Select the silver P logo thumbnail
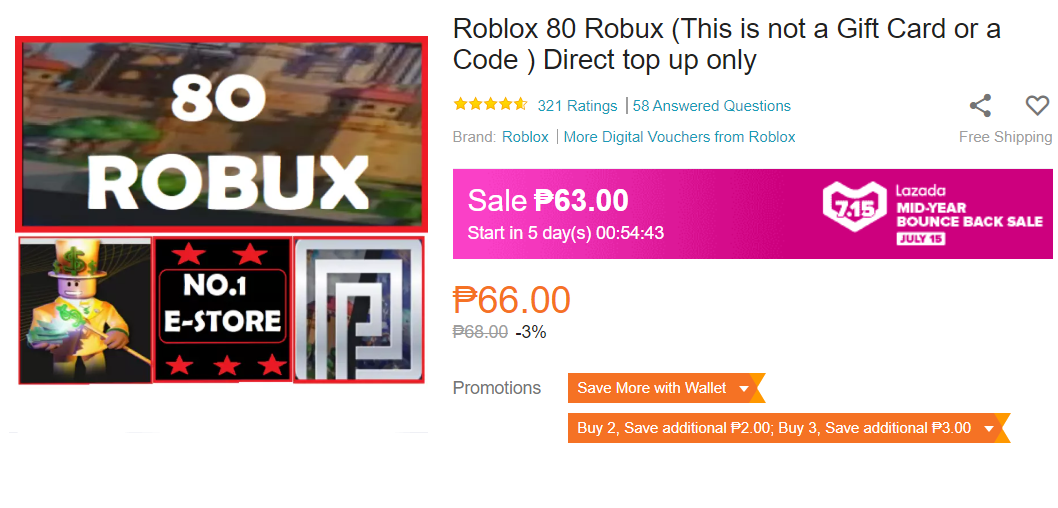 point(359,309)
